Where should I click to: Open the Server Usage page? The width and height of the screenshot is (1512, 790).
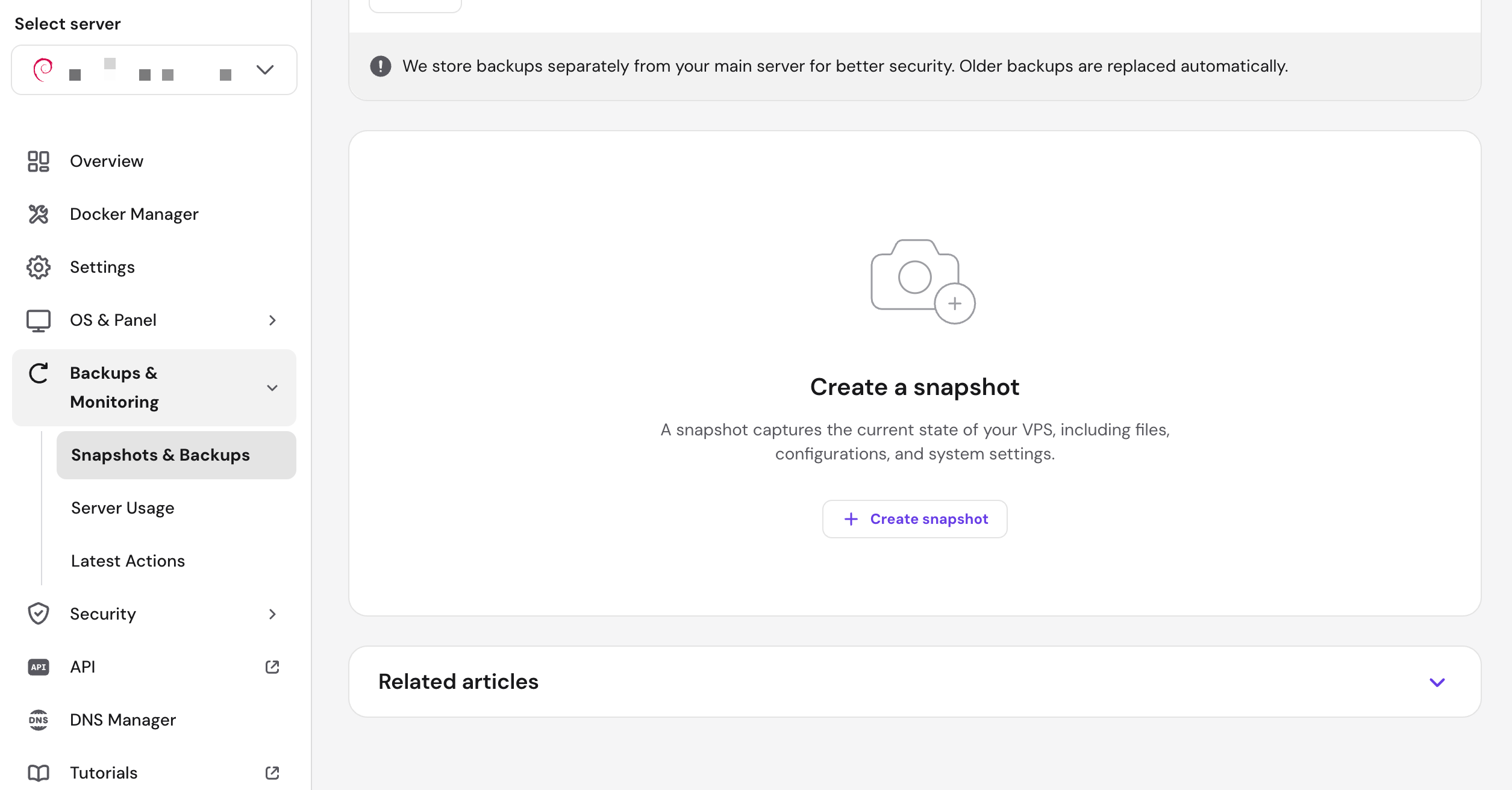pos(123,508)
